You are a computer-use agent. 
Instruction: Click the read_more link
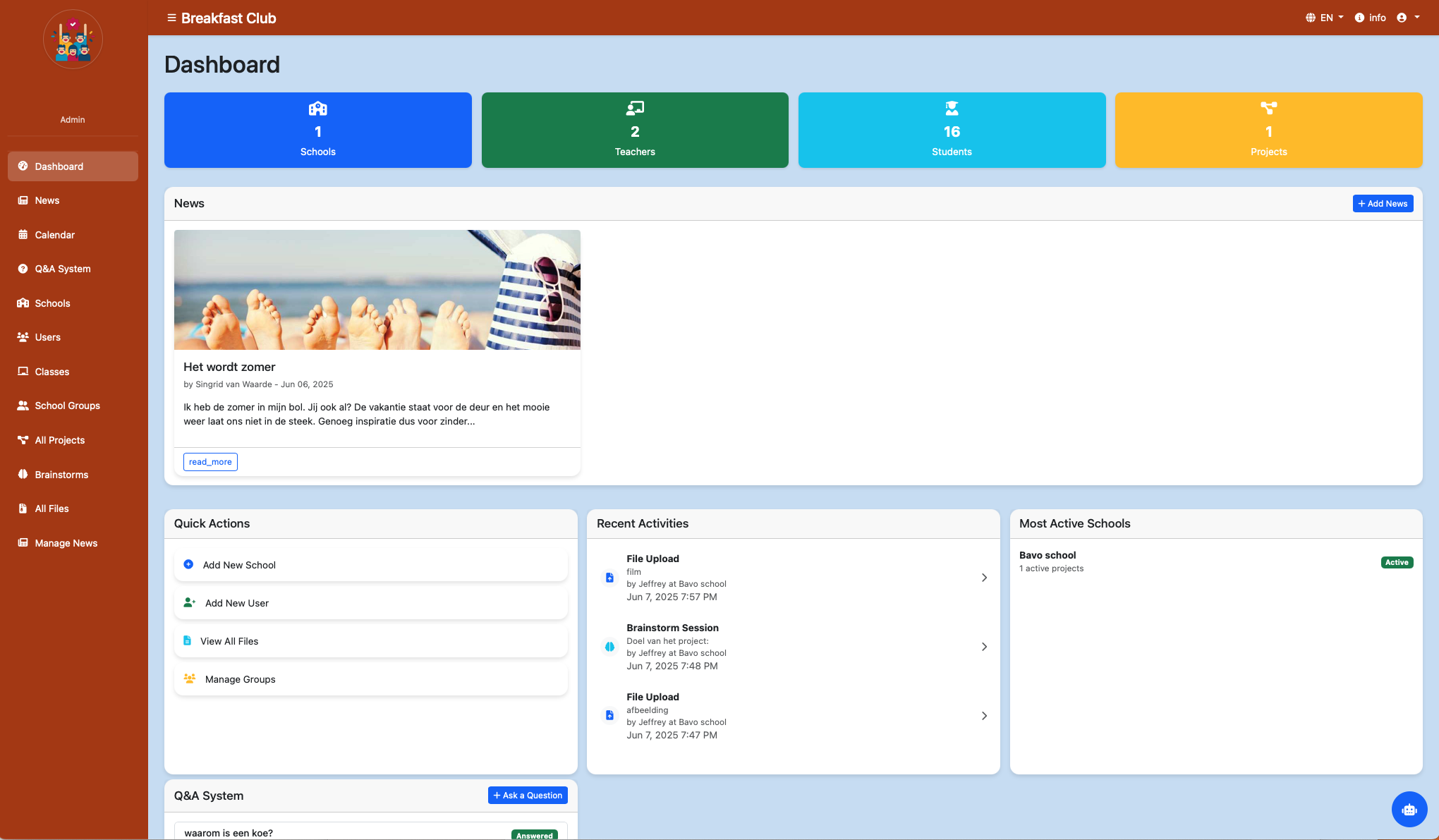(210, 462)
